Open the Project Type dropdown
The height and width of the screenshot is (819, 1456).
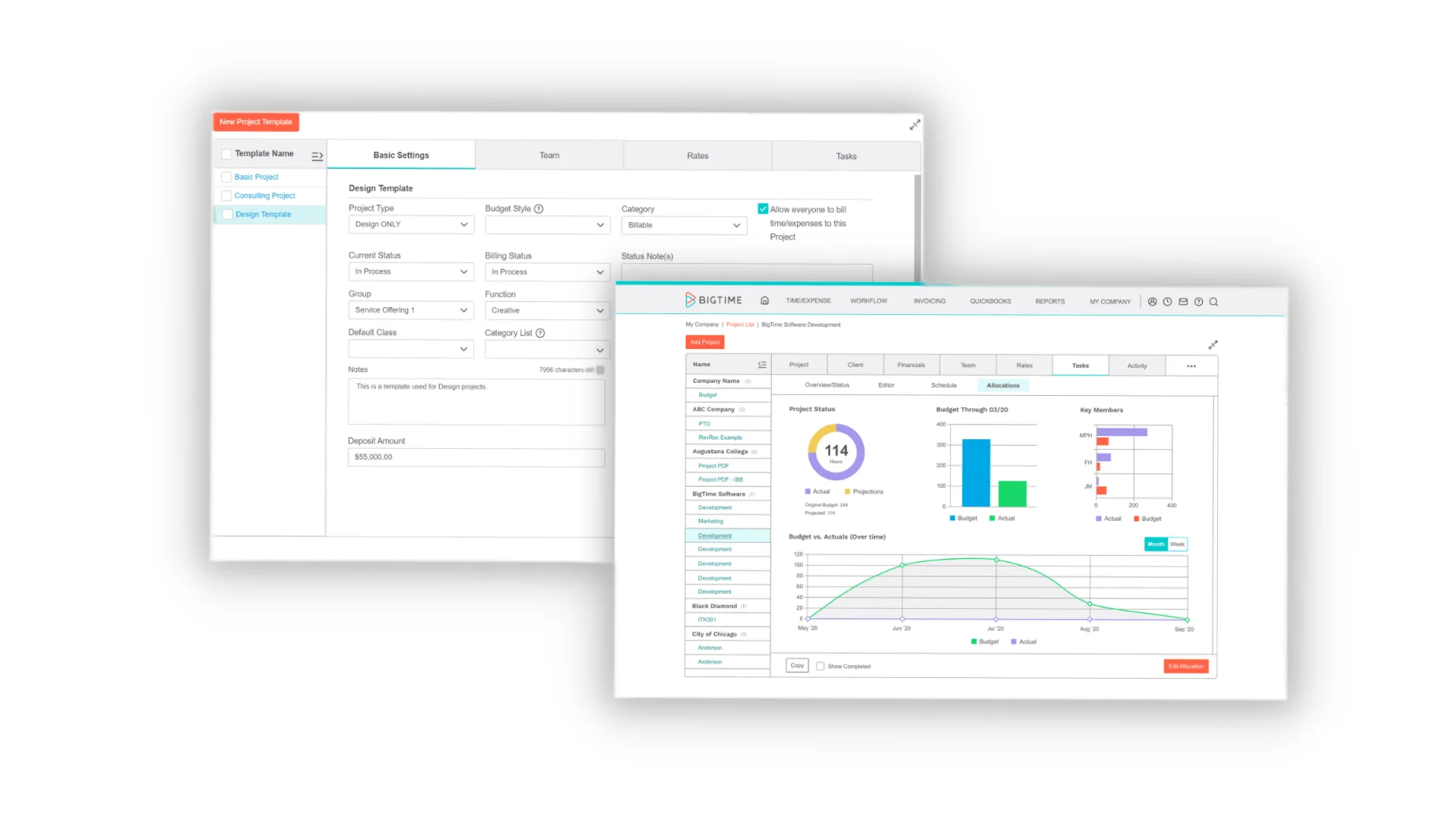pos(411,224)
